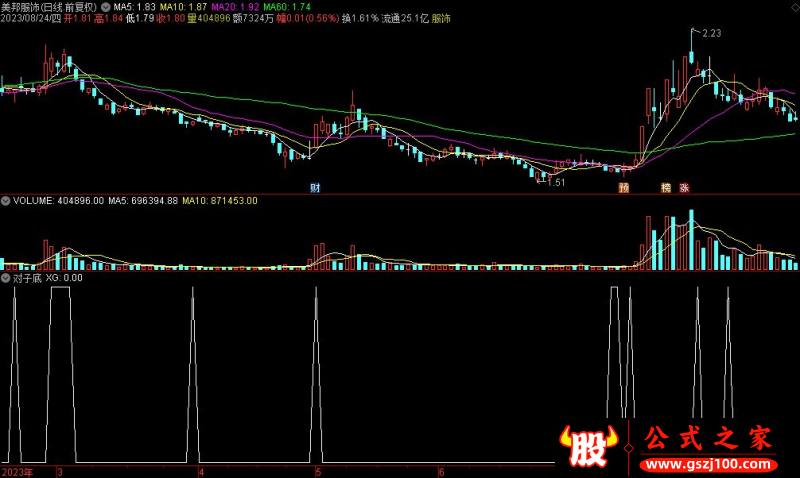The width and height of the screenshot is (800, 478).
Task: Select month 3 on the time axis
Action: (60, 472)
